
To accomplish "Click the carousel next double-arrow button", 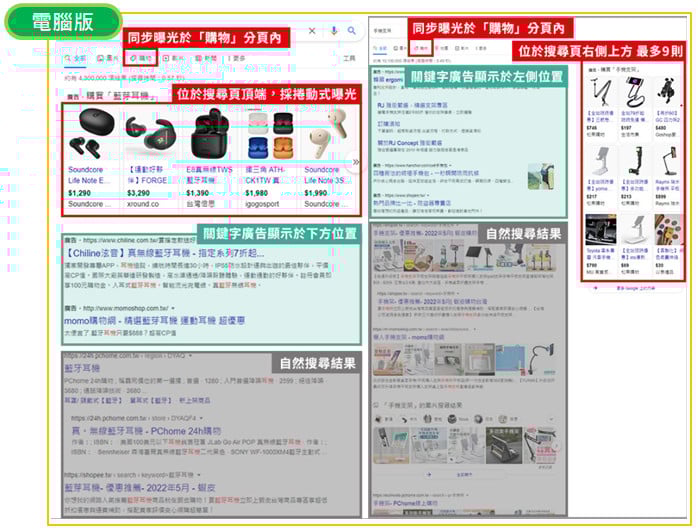I will click(357, 161).
